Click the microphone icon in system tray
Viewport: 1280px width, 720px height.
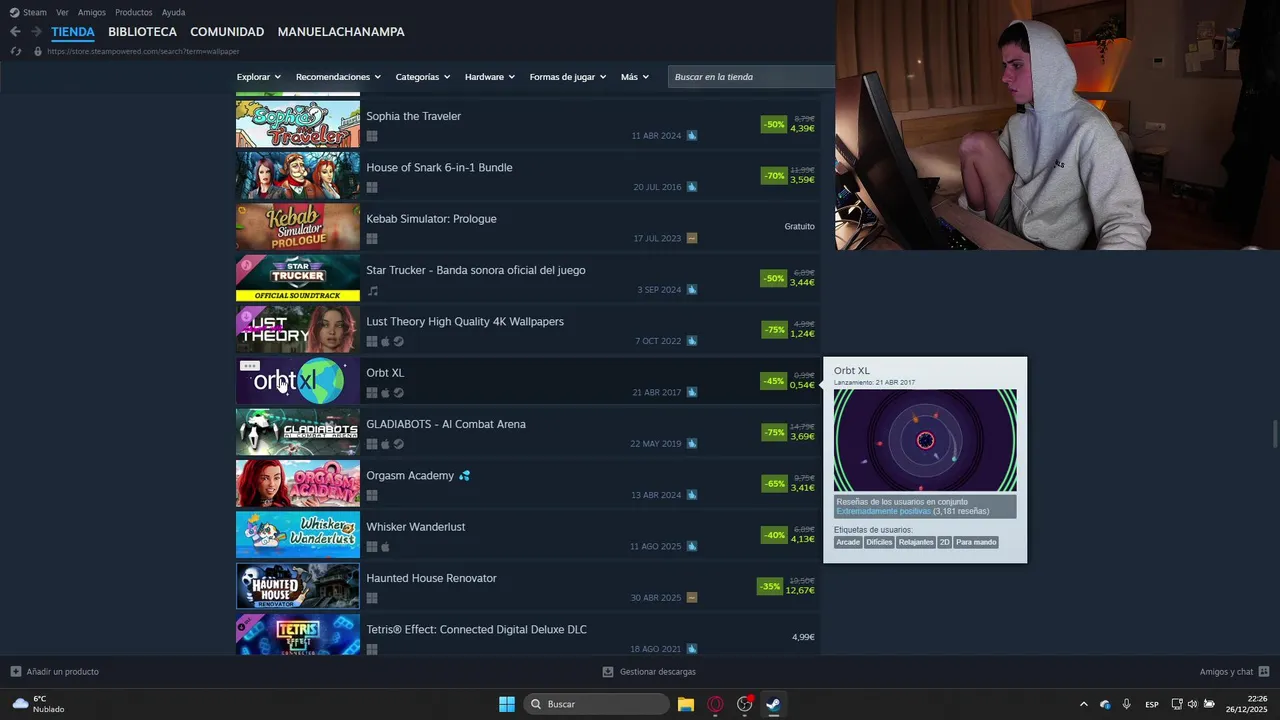[1126, 704]
